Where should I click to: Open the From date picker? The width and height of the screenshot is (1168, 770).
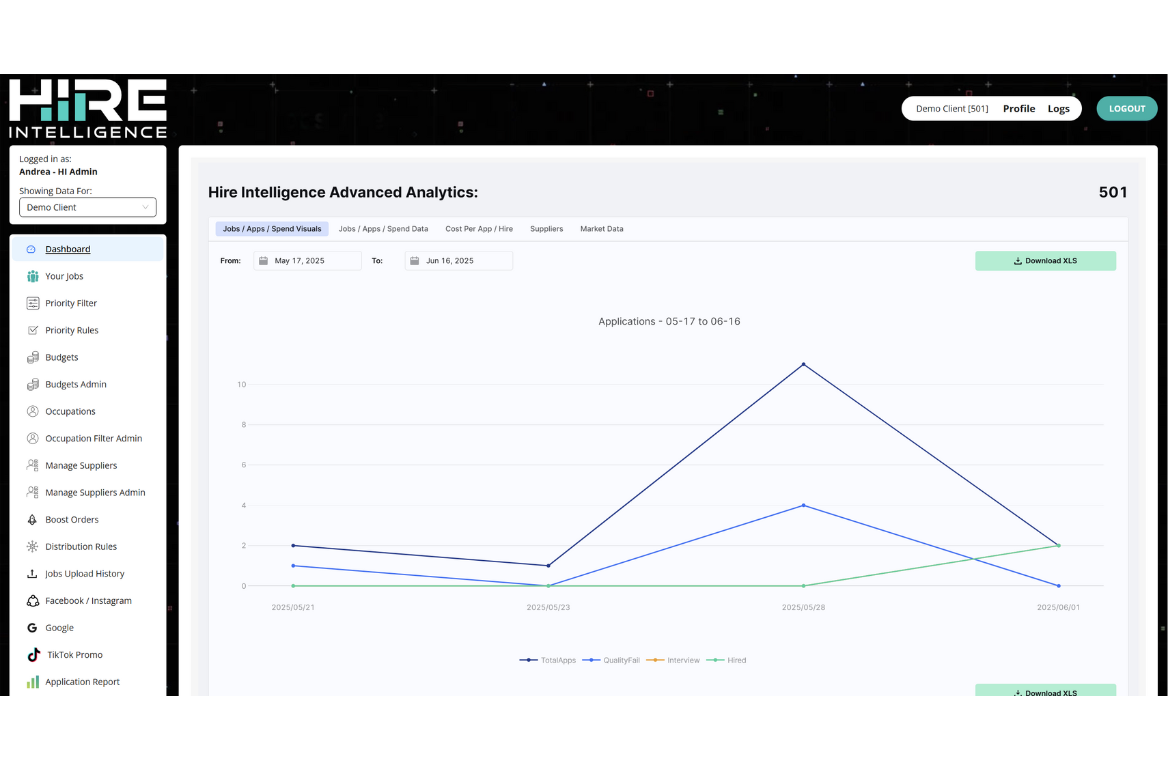(307, 261)
